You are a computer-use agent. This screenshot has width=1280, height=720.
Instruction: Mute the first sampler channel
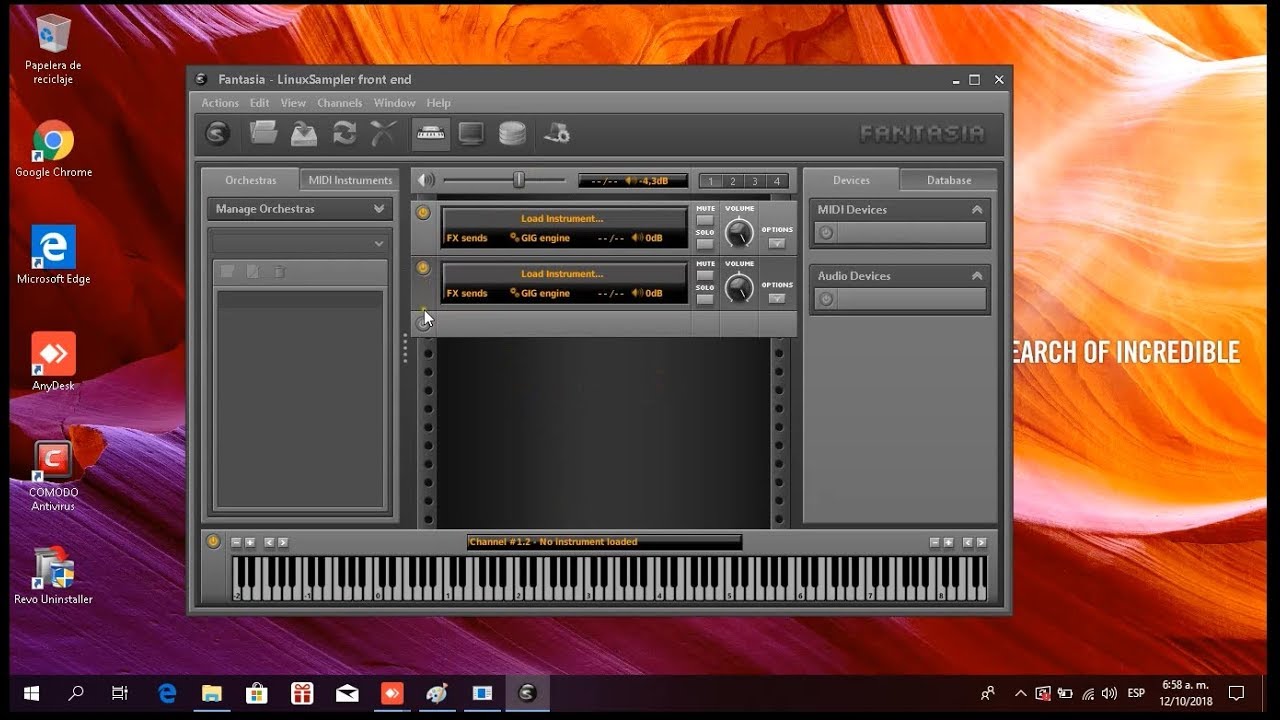(x=706, y=220)
